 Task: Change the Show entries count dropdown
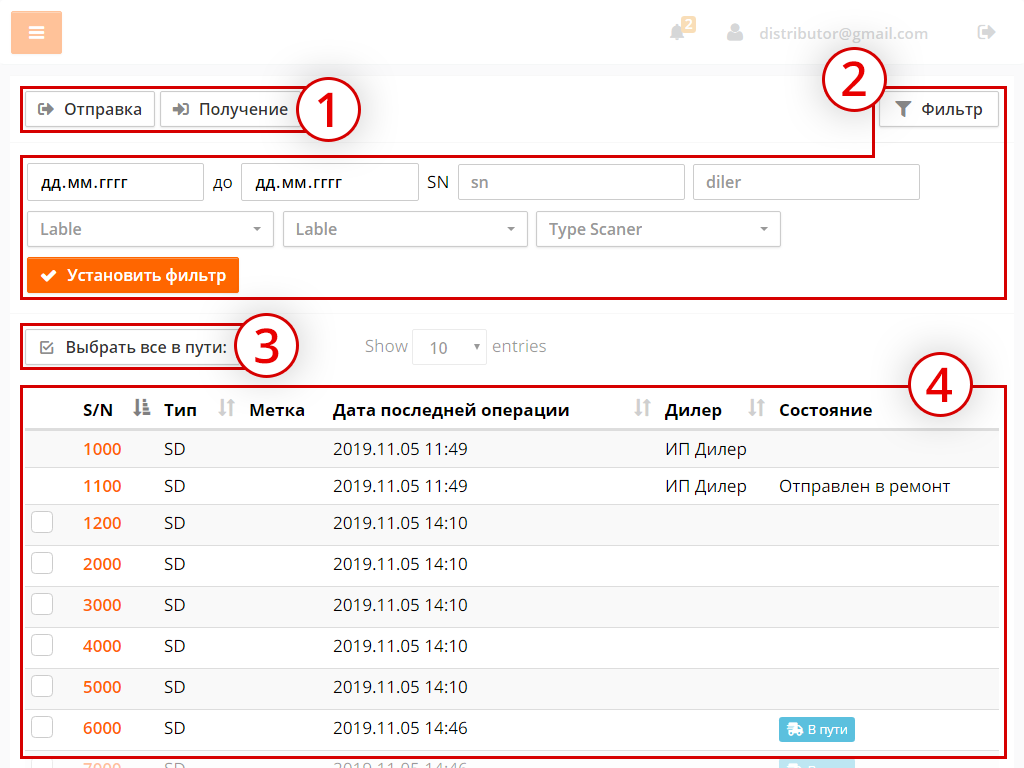(449, 347)
